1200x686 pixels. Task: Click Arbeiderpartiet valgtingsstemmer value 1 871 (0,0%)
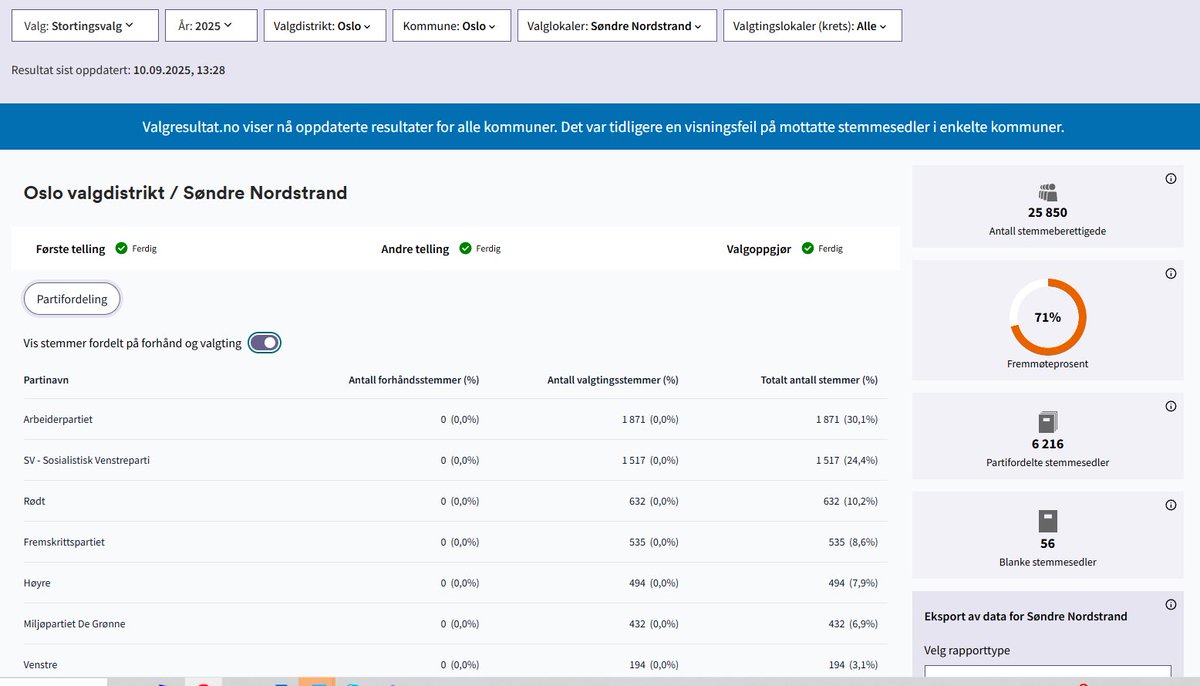pyautogui.click(x=650, y=419)
